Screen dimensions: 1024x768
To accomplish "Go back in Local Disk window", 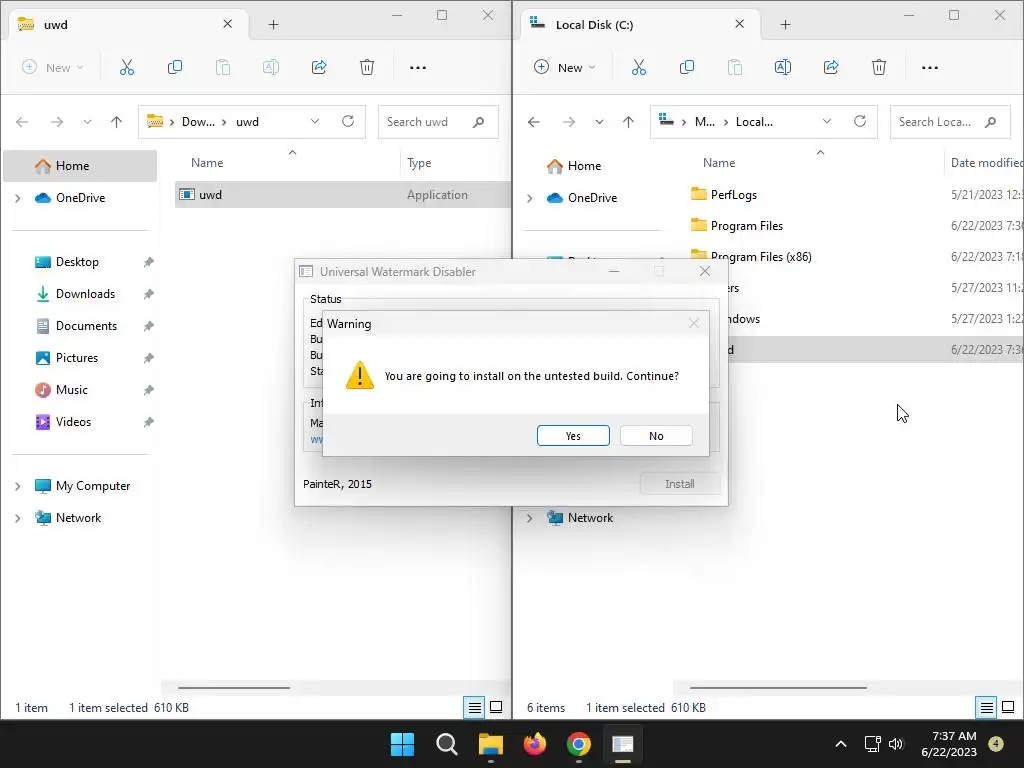I will pos(534,121).
